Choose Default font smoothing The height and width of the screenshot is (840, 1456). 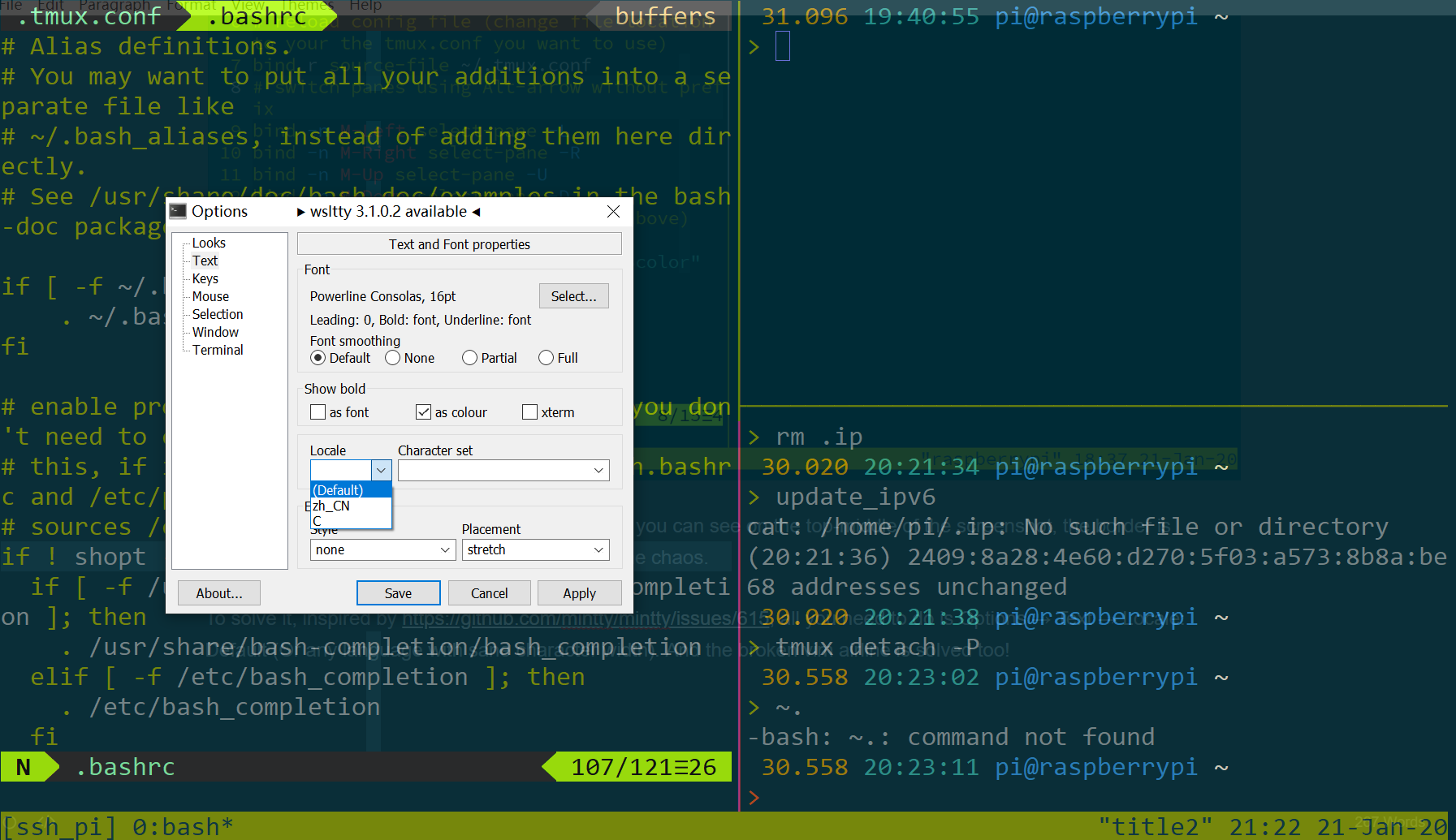[340, 358]
